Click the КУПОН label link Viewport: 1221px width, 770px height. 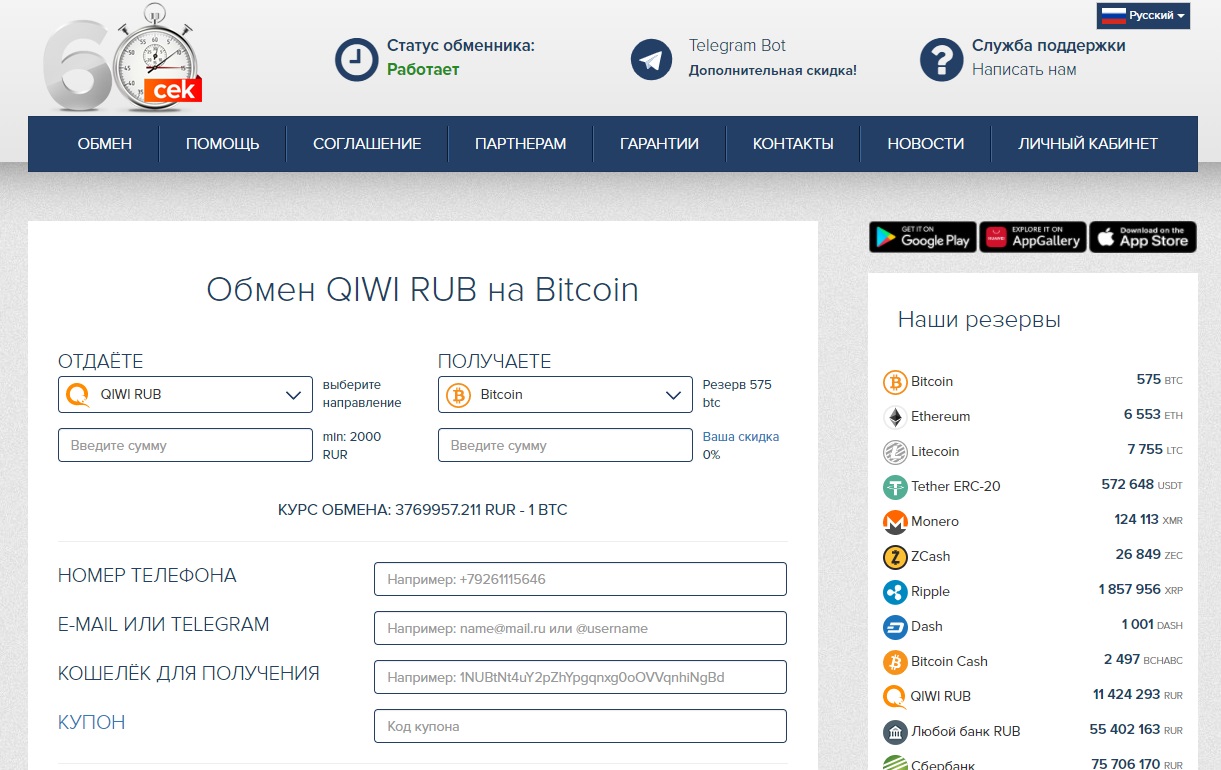click(92, 722)
